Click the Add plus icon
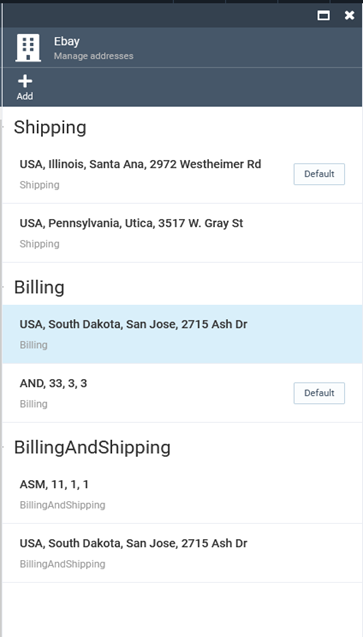This screenshot has width=363, height=637. 25,81
